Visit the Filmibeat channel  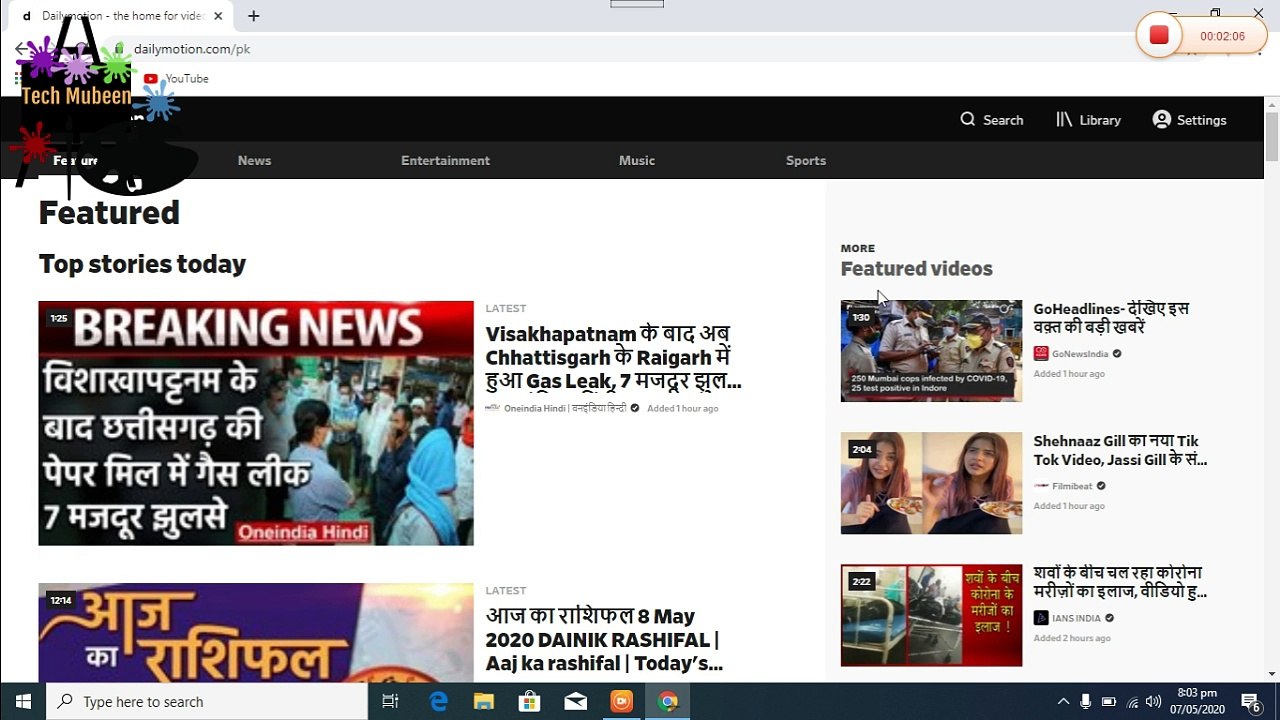1070,486
